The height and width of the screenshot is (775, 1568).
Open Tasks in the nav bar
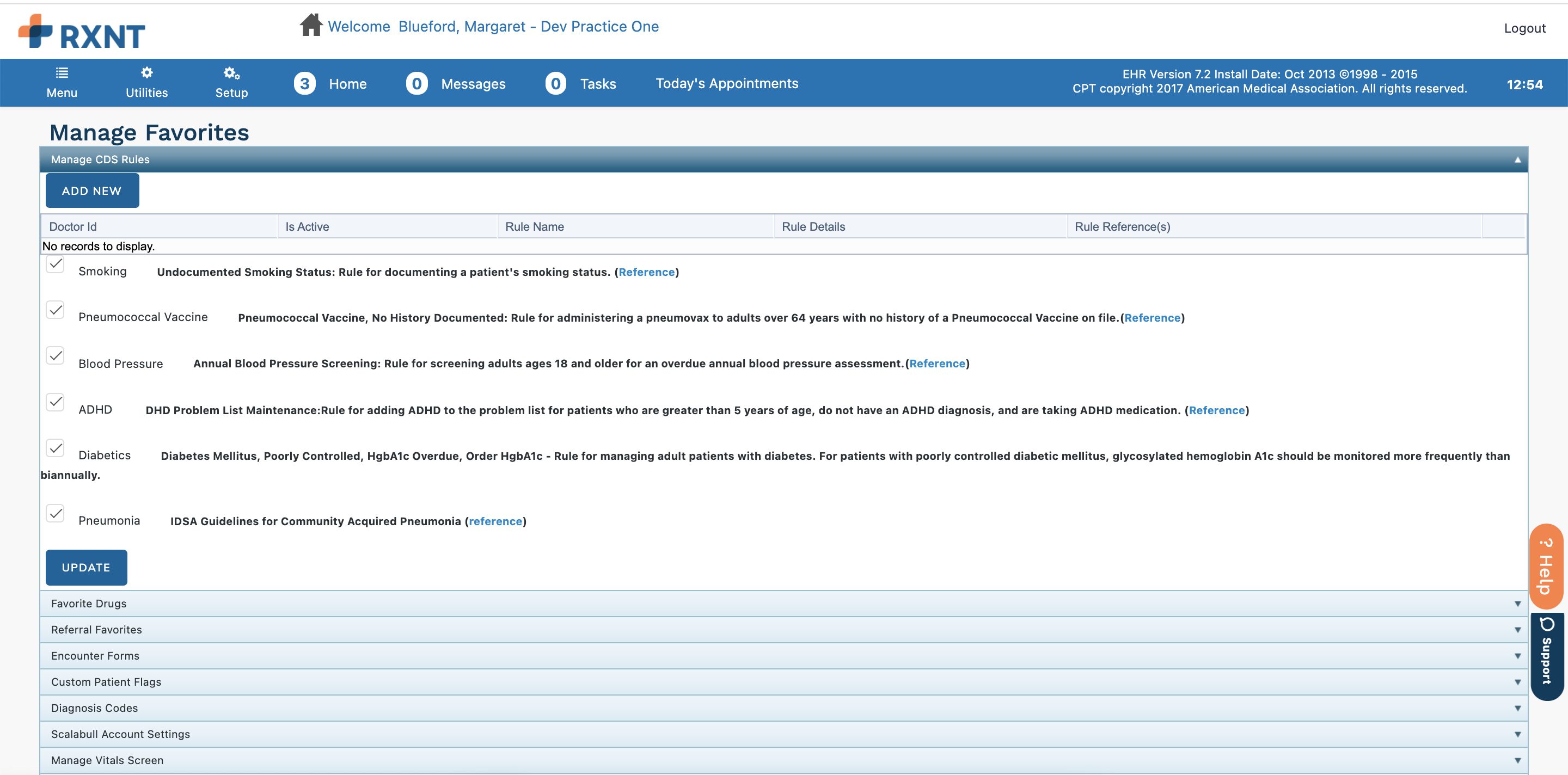(x=598, y=84)
